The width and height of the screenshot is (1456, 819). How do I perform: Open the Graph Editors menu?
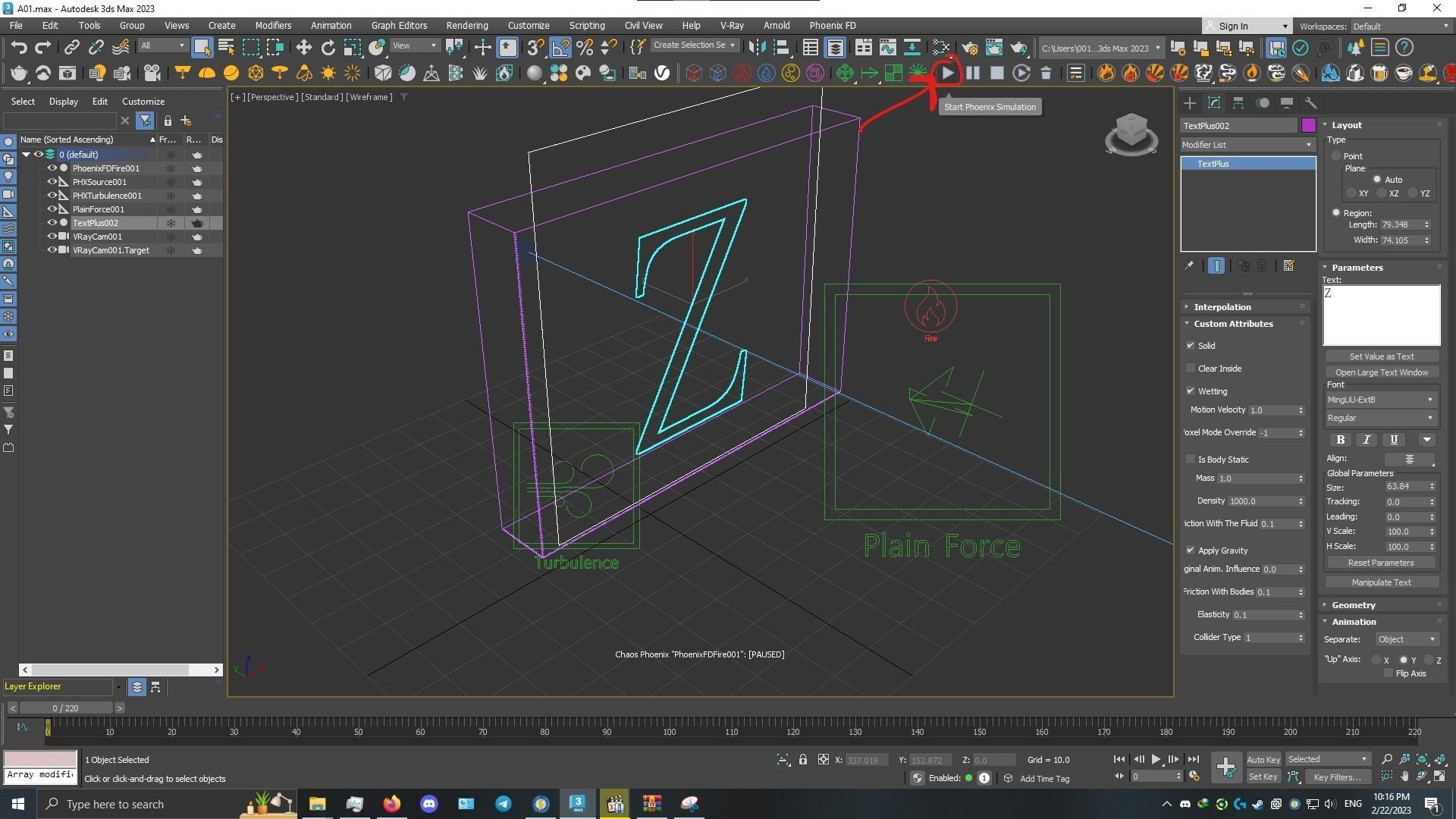[x=399, y=25]
